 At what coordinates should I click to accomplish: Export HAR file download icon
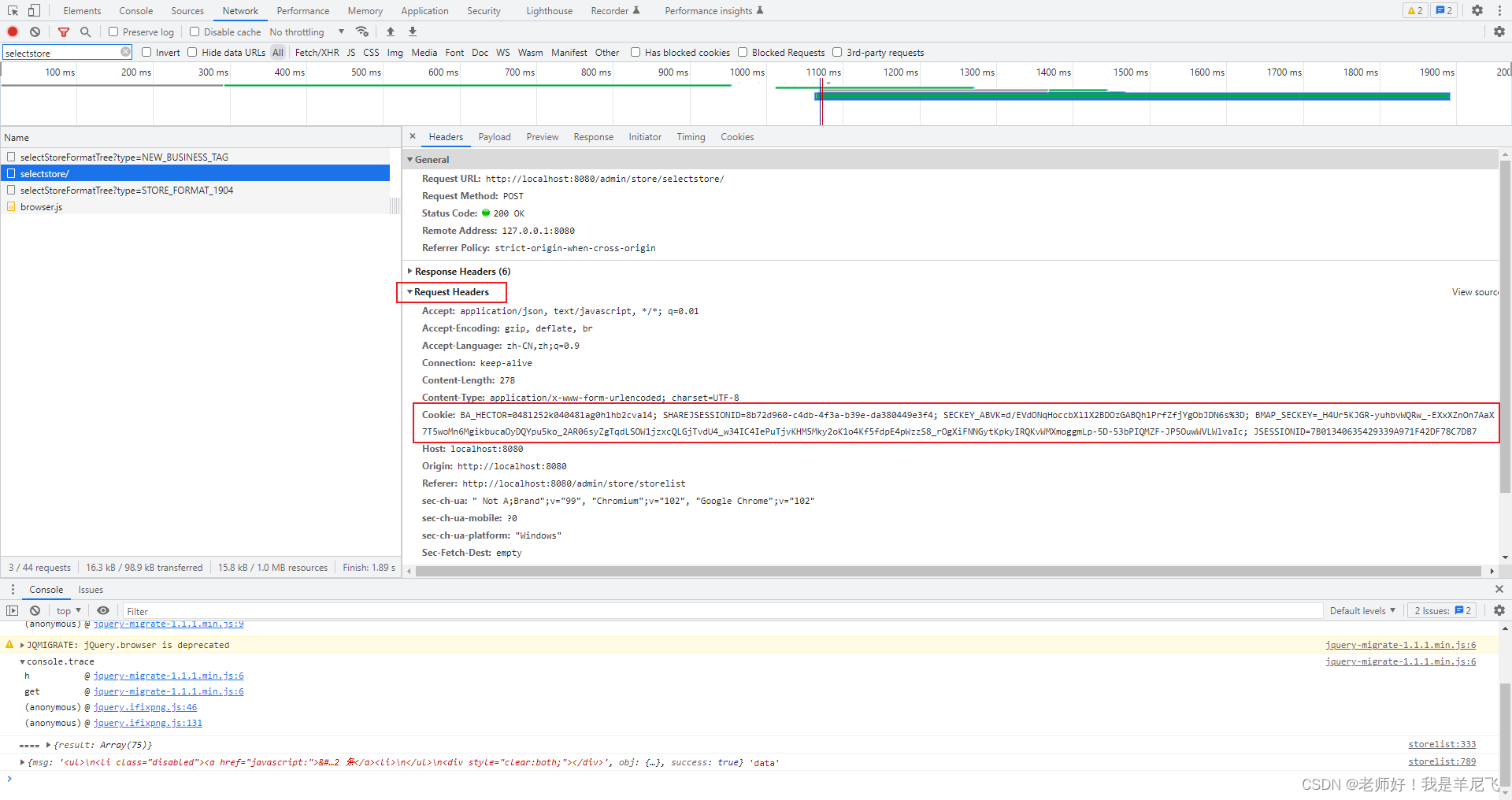(x=413, y=32)
